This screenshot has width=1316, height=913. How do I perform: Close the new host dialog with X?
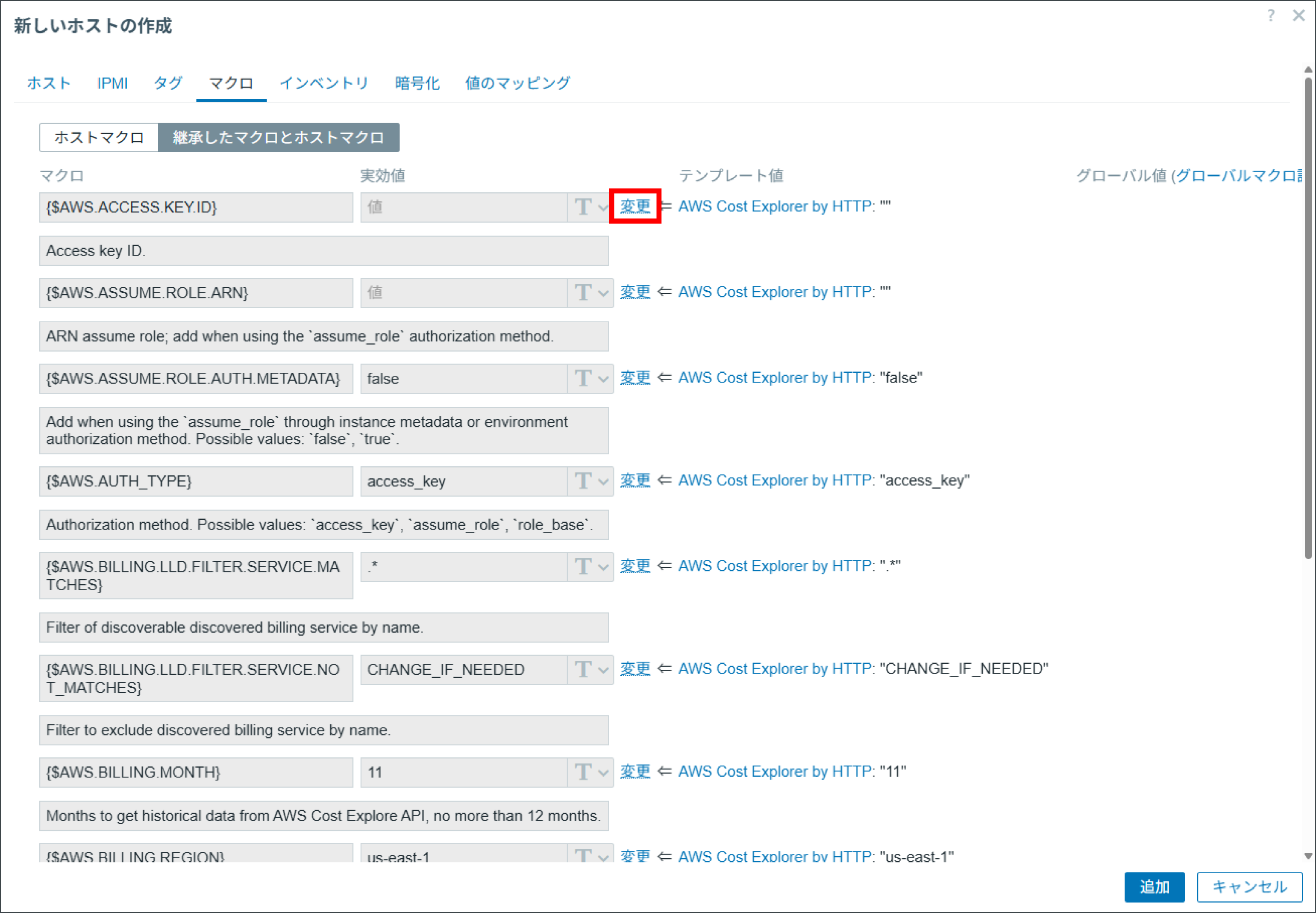point(1299,15)
